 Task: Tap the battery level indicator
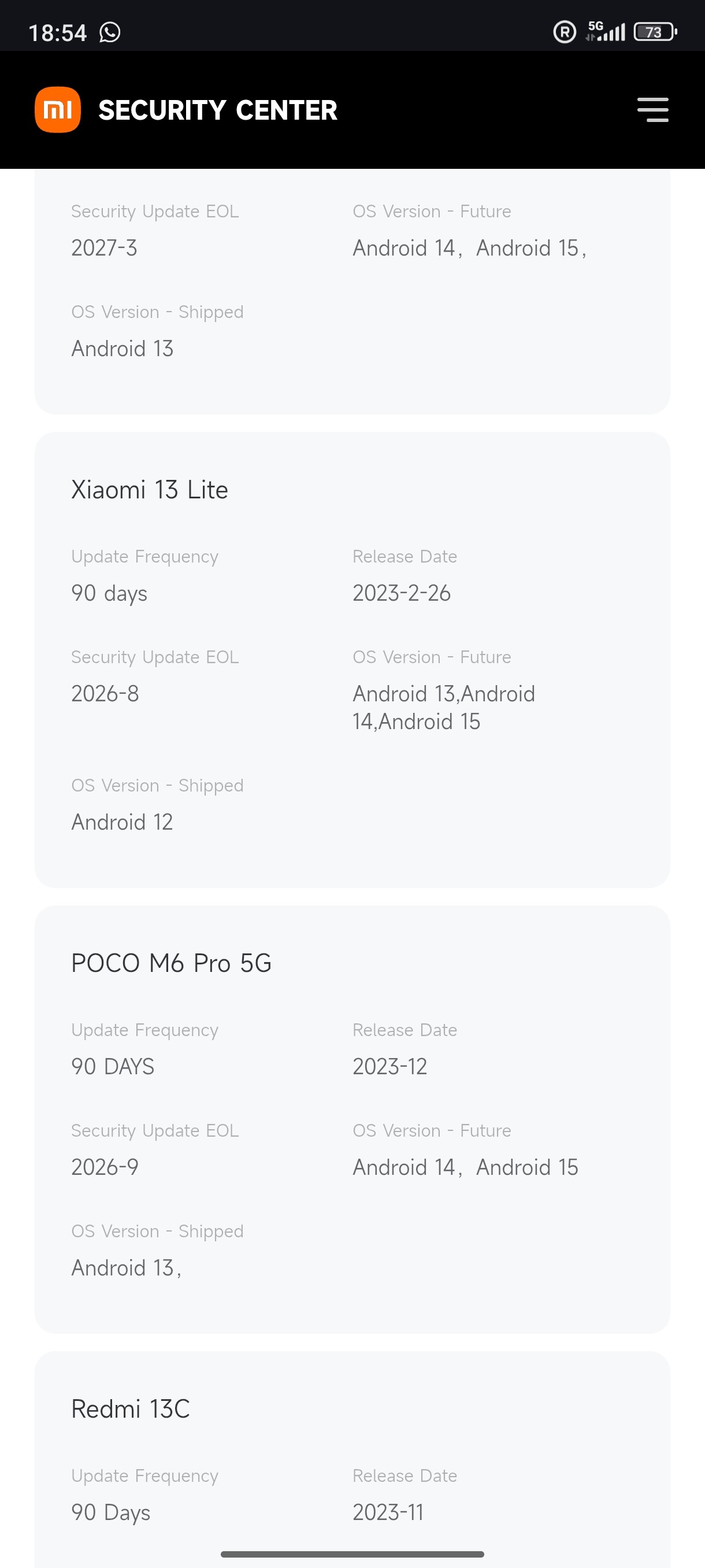coord(655,32)
